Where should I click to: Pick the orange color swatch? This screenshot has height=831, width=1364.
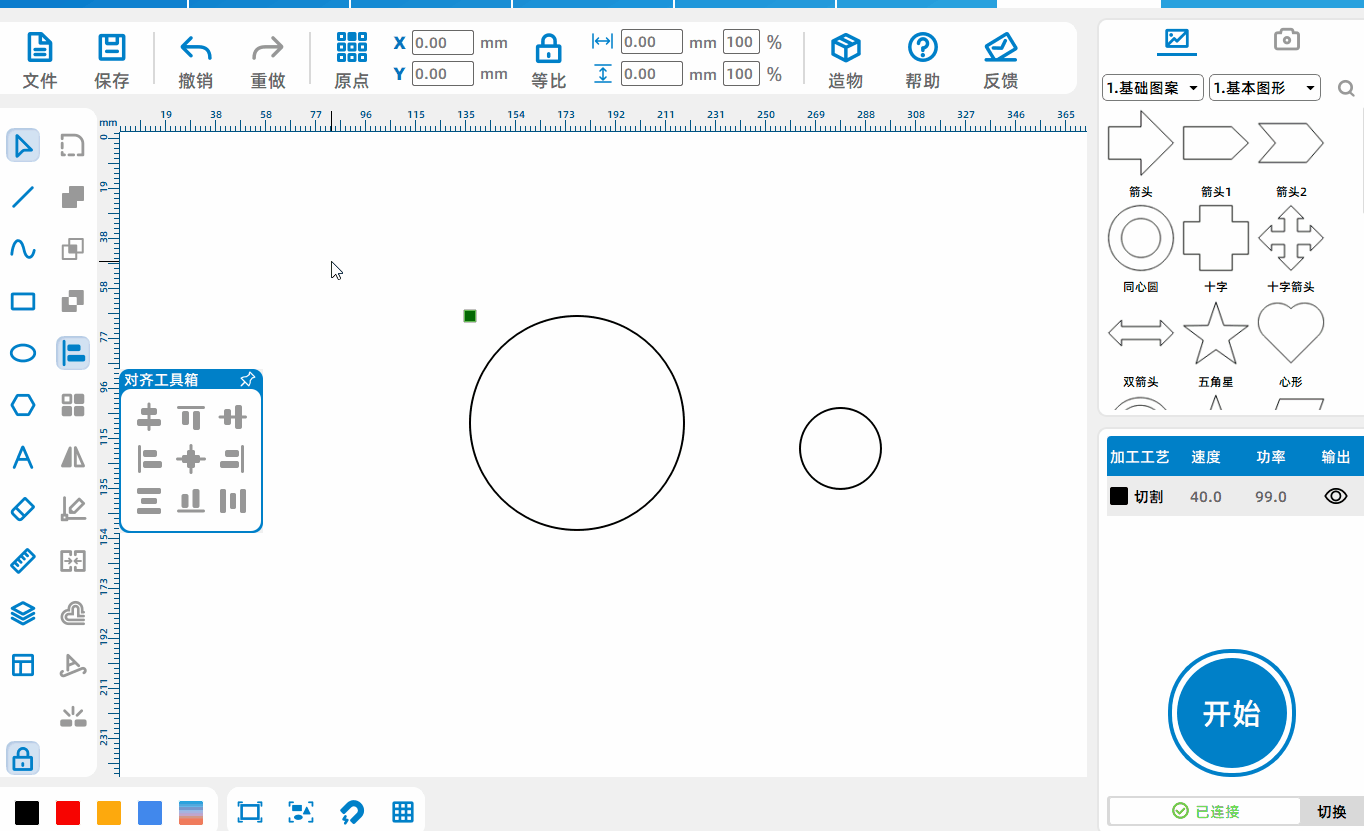pyautogui.click(x=109, y=812)
